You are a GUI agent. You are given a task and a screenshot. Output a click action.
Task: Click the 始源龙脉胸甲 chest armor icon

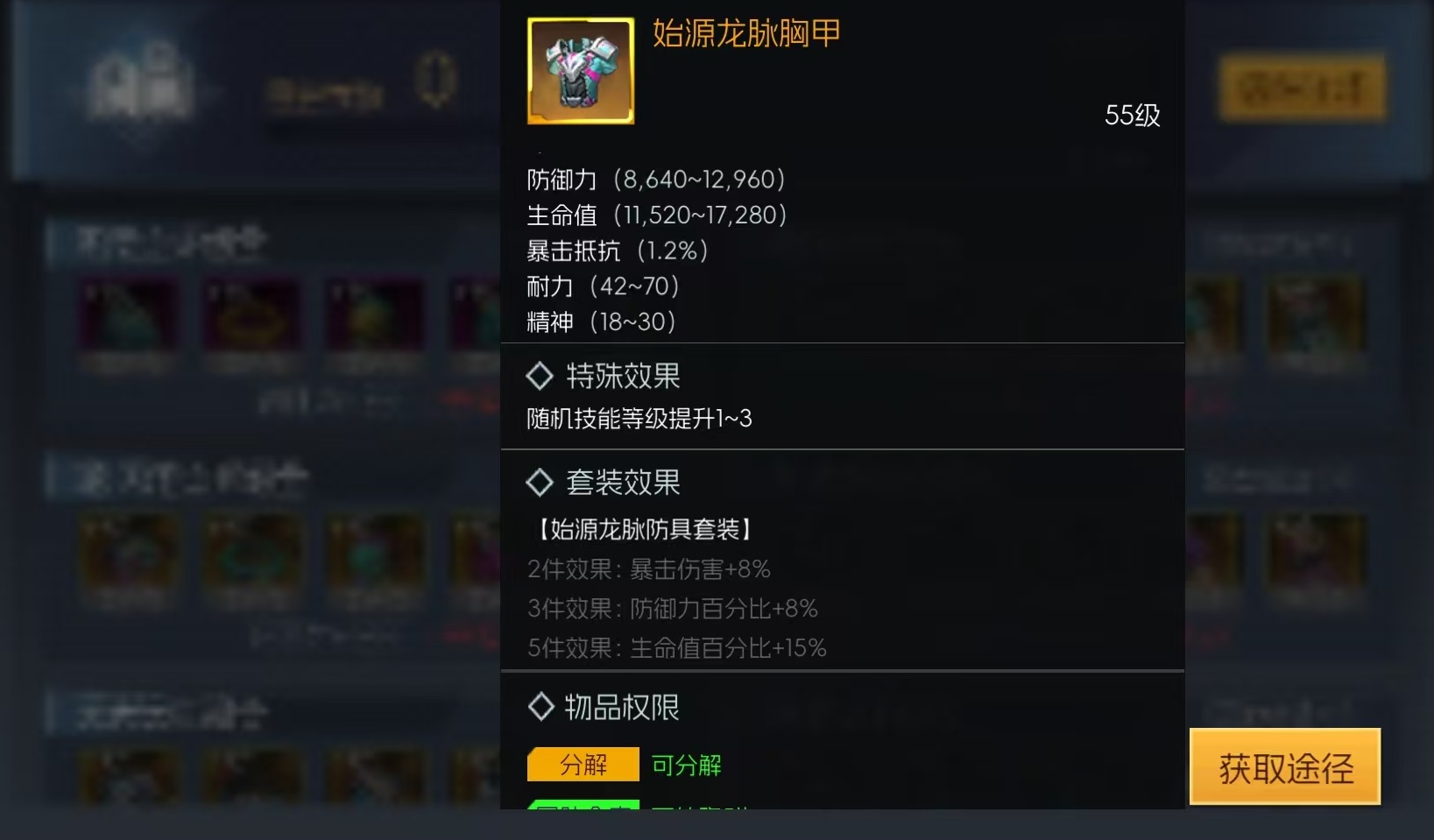click(x=581, y=71)
